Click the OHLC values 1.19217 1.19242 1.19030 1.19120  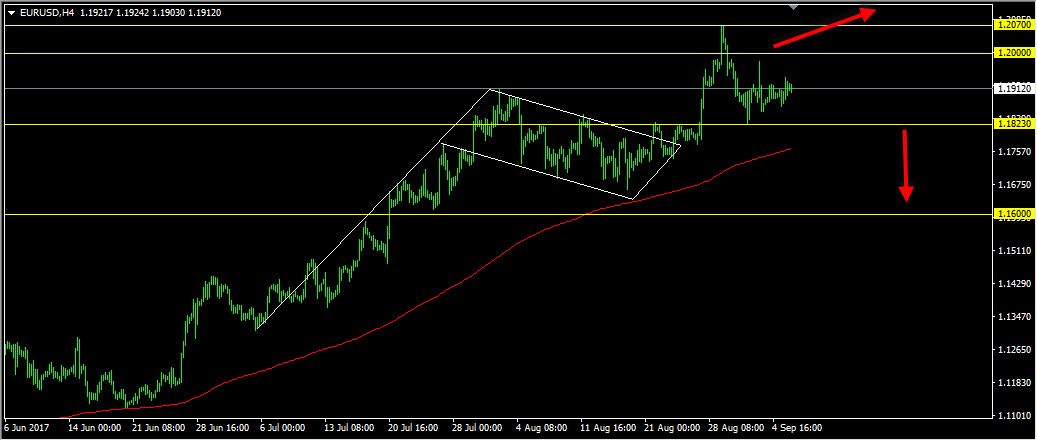(150, 12)
